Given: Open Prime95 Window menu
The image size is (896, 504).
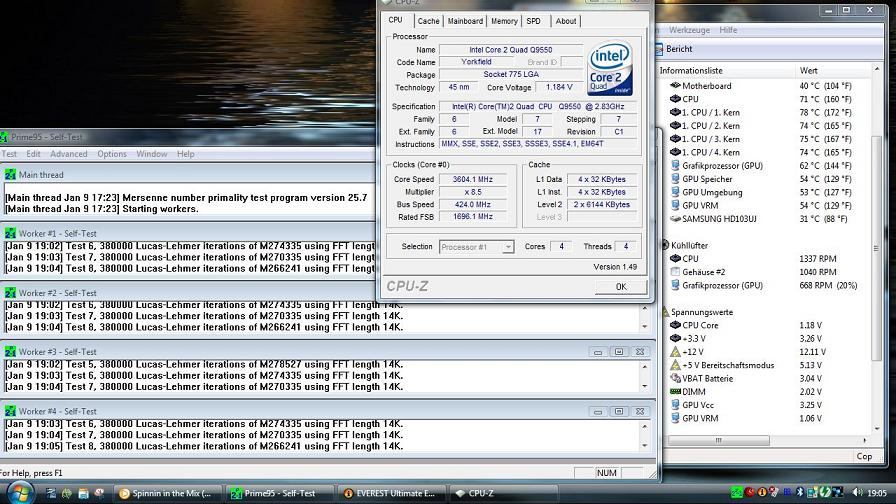Looking at the screenshot, I should point(151,154).
